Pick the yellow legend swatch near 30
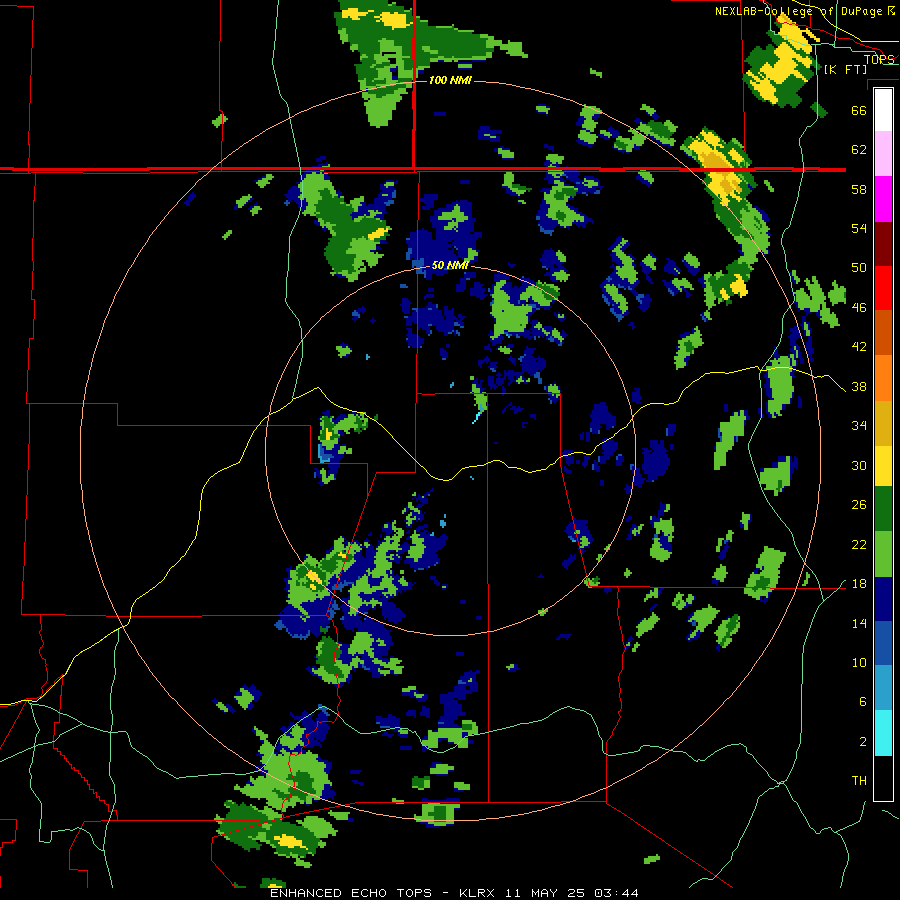The width and height of the screenshot is (900, 900). pos(883,465)
